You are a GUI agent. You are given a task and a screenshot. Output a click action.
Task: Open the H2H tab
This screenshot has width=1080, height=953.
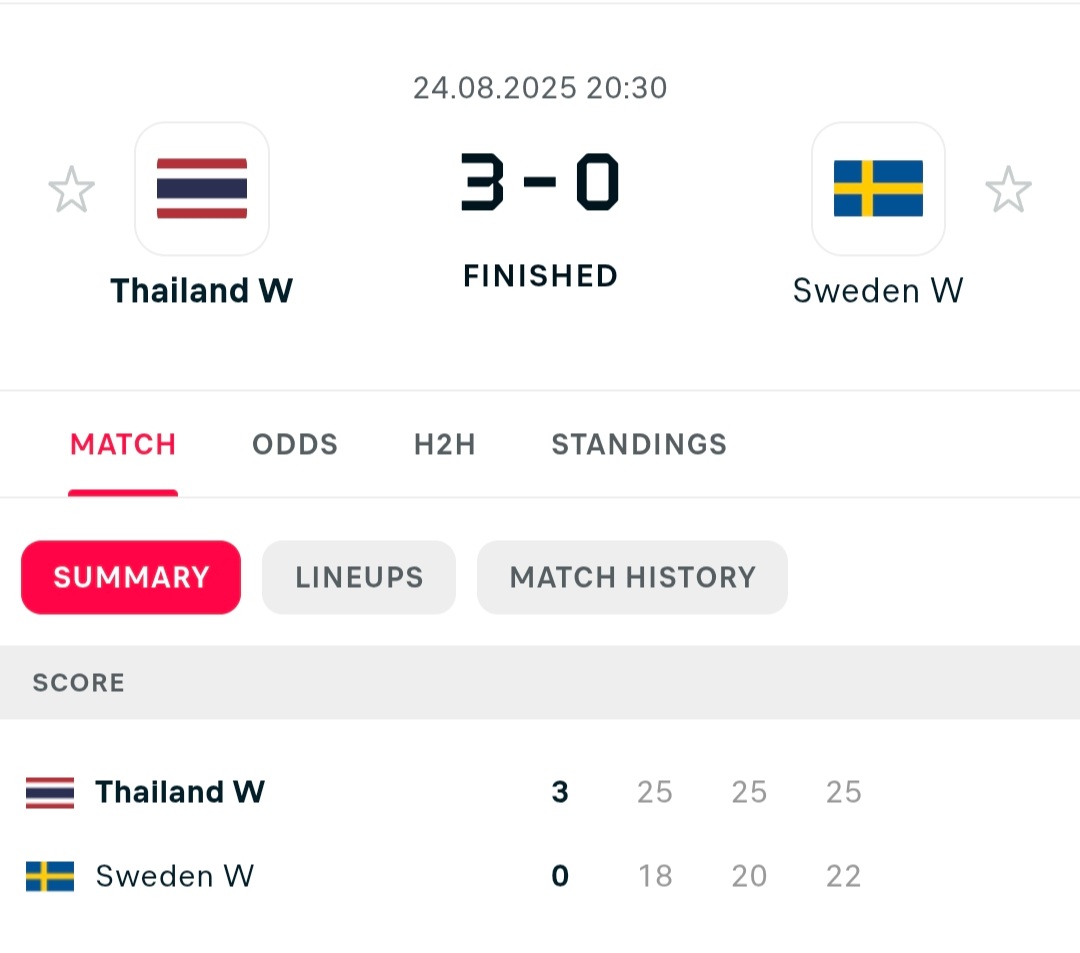445,444
